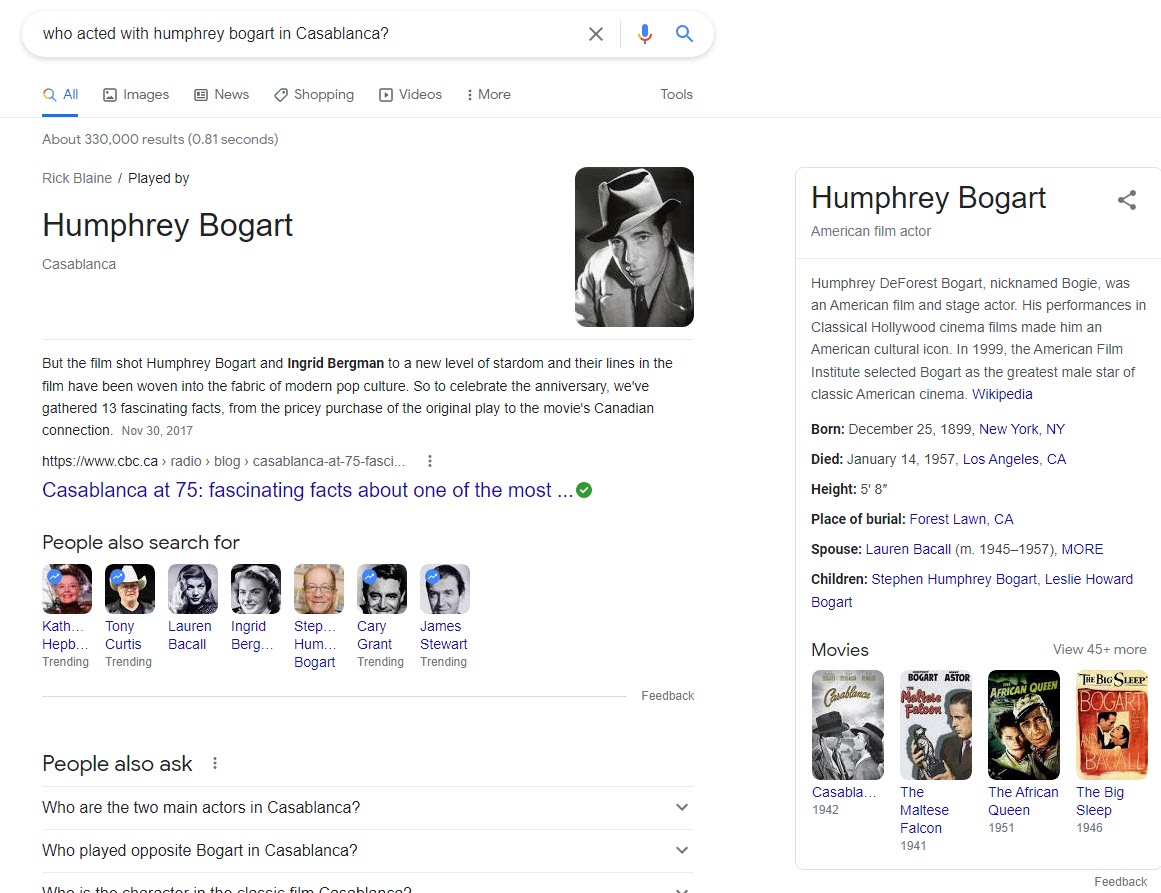Share the Humphrey Bogart knowledge panel

(x=1127, y=200)
